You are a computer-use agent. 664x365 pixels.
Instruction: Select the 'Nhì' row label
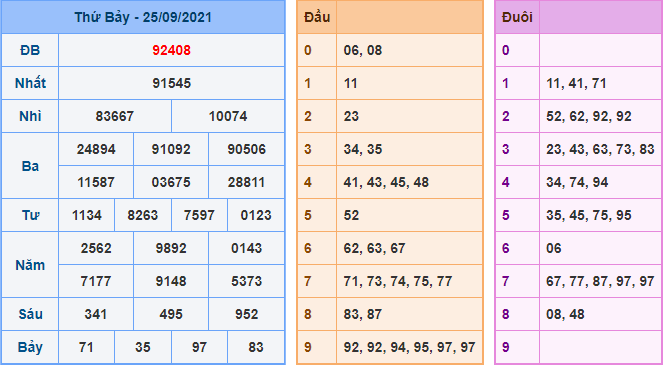click(x=30, y=116)
